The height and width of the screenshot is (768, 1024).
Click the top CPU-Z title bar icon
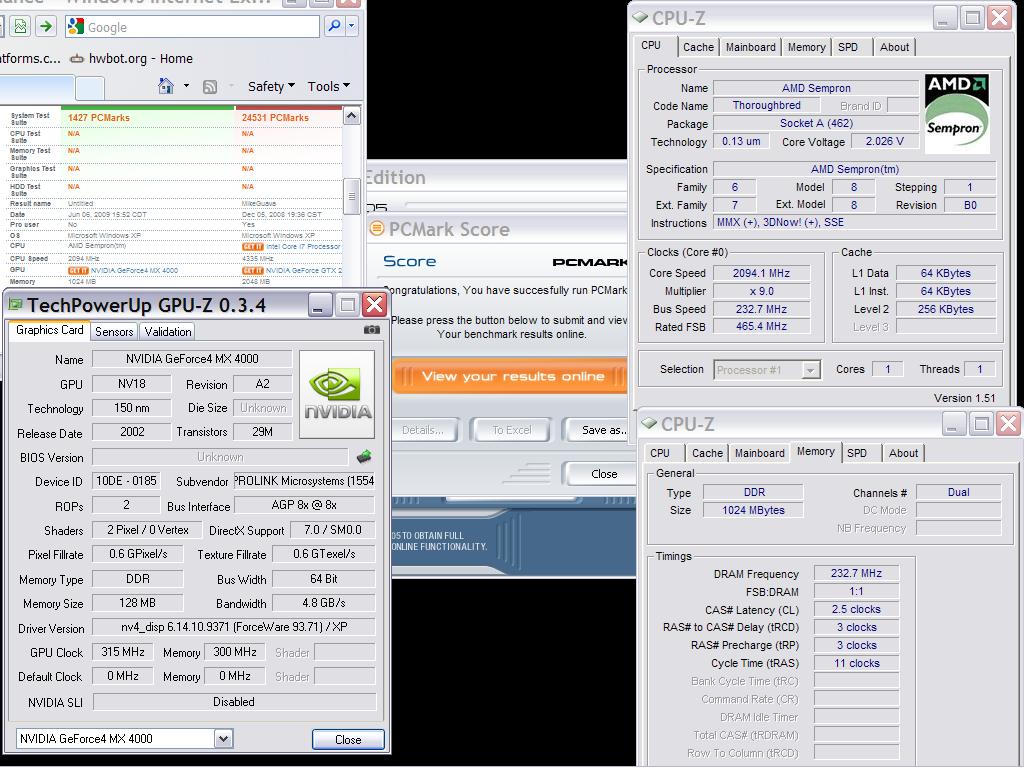[641, 17]
